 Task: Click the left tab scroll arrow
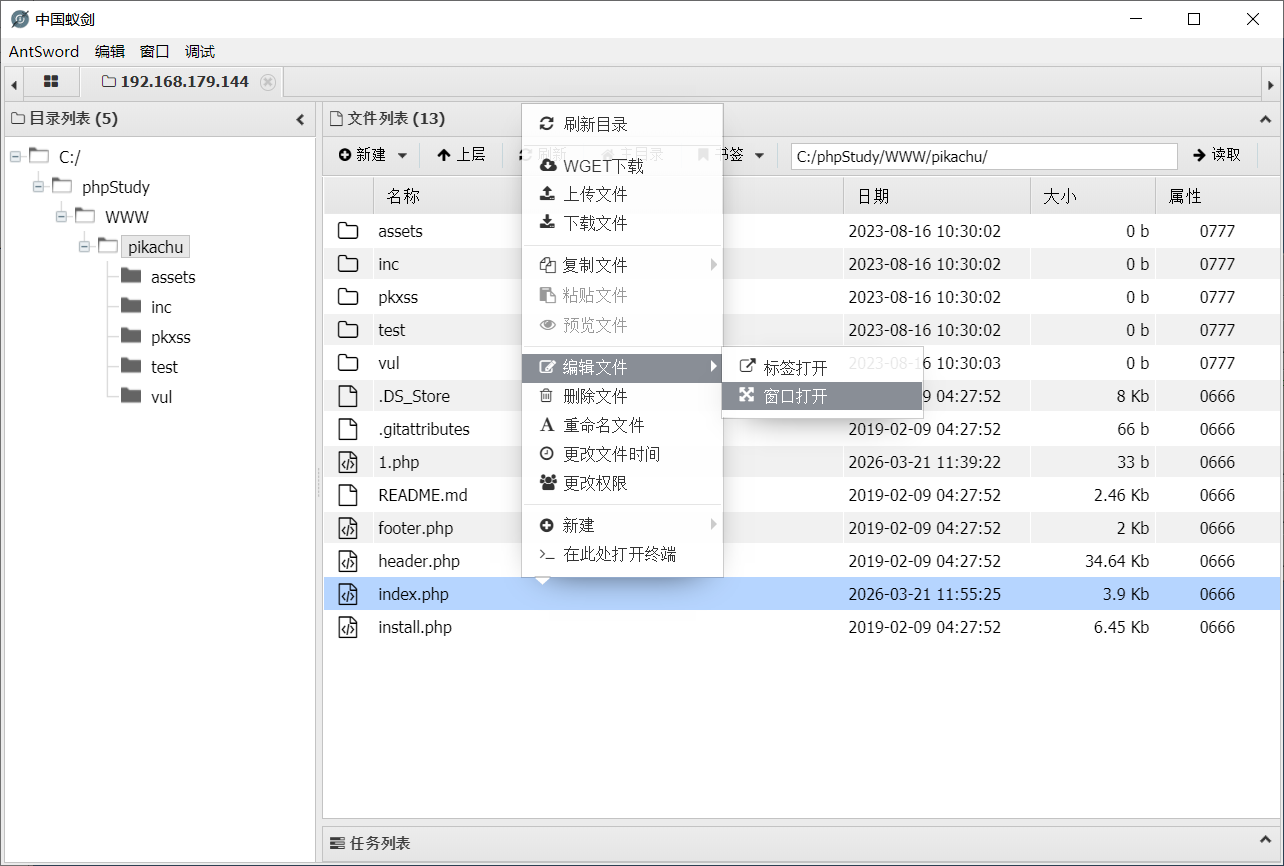coord(13,84)
